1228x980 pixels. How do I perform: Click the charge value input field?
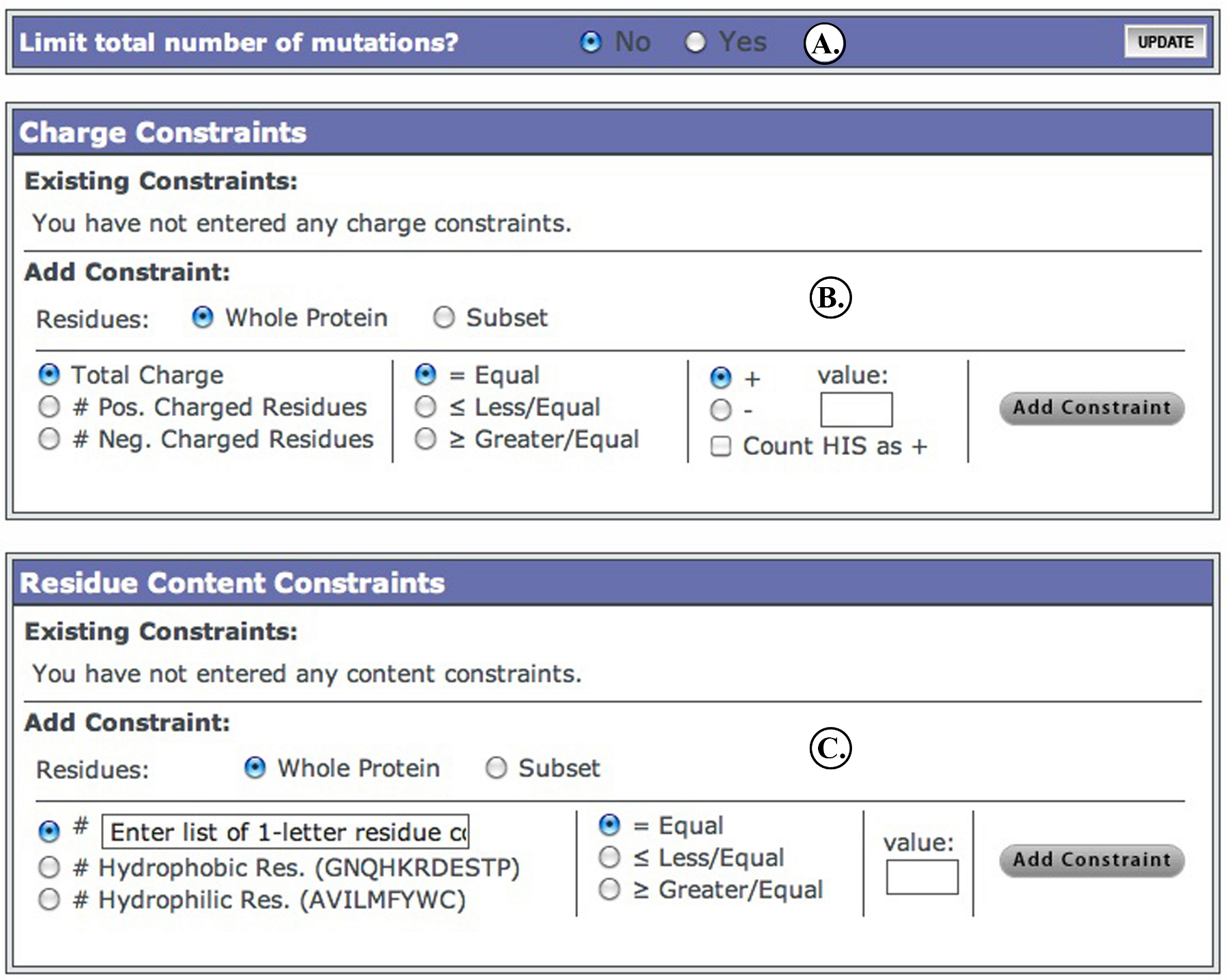coord(856,410)
